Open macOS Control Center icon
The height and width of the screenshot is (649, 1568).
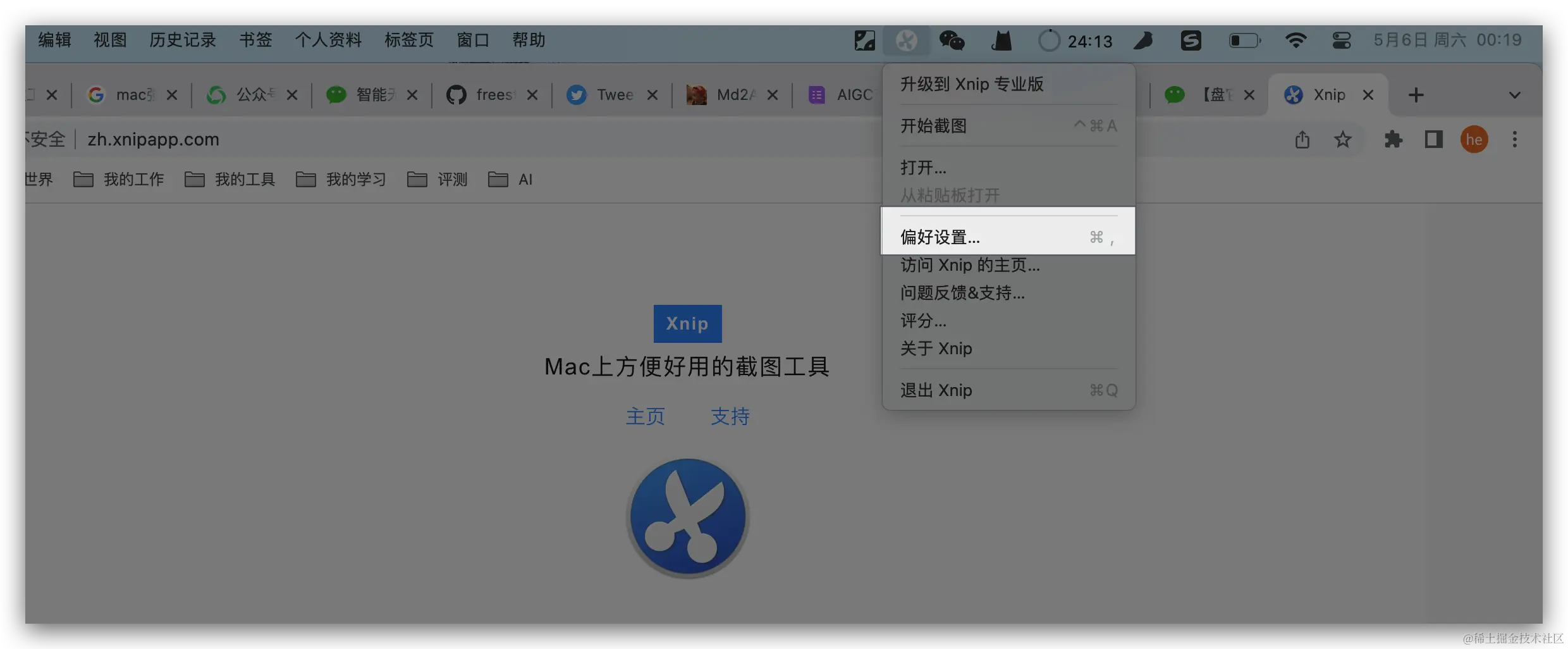[1342, 41]
